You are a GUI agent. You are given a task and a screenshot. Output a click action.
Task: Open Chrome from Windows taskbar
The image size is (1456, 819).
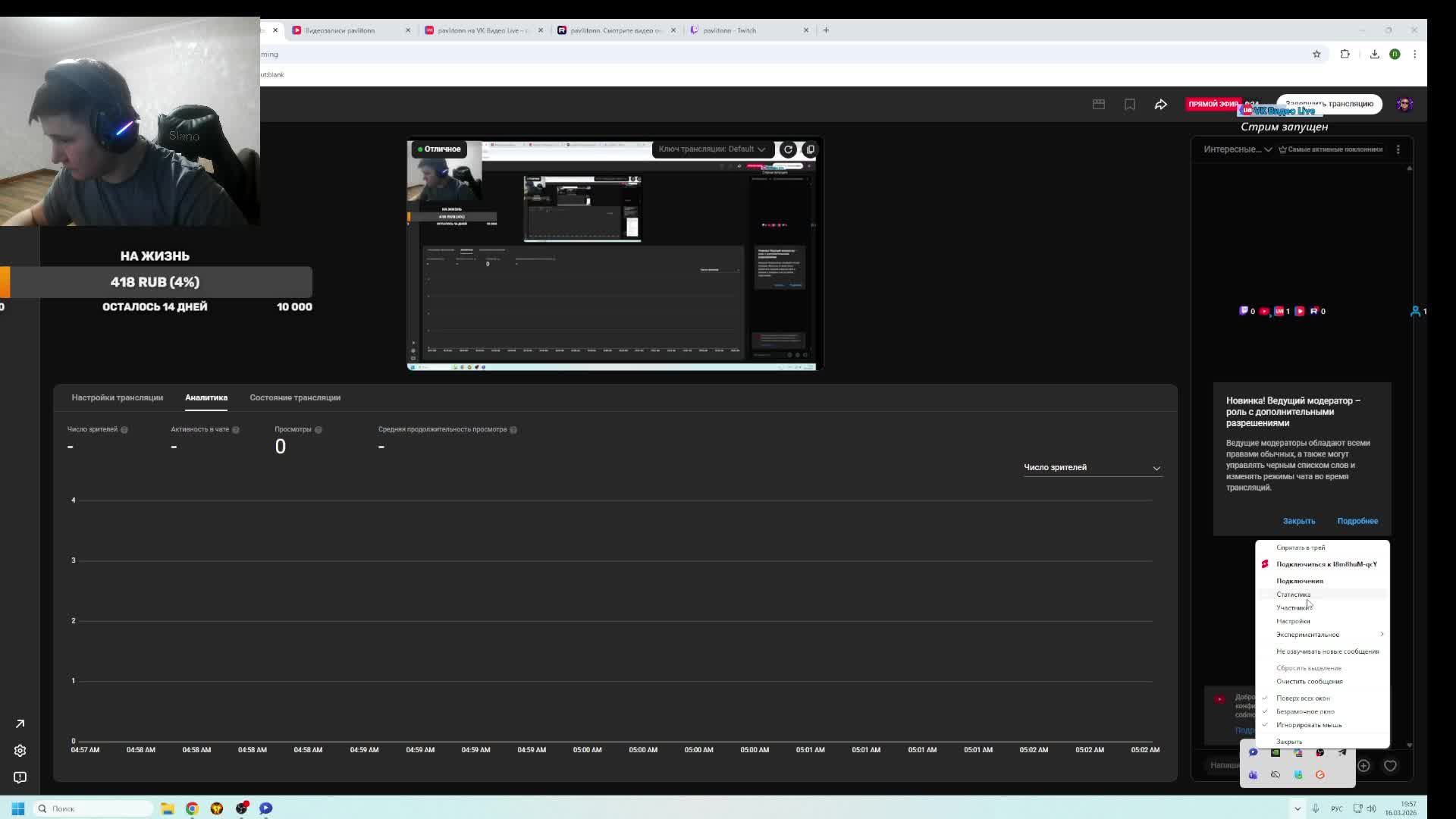tap(192, 808)
